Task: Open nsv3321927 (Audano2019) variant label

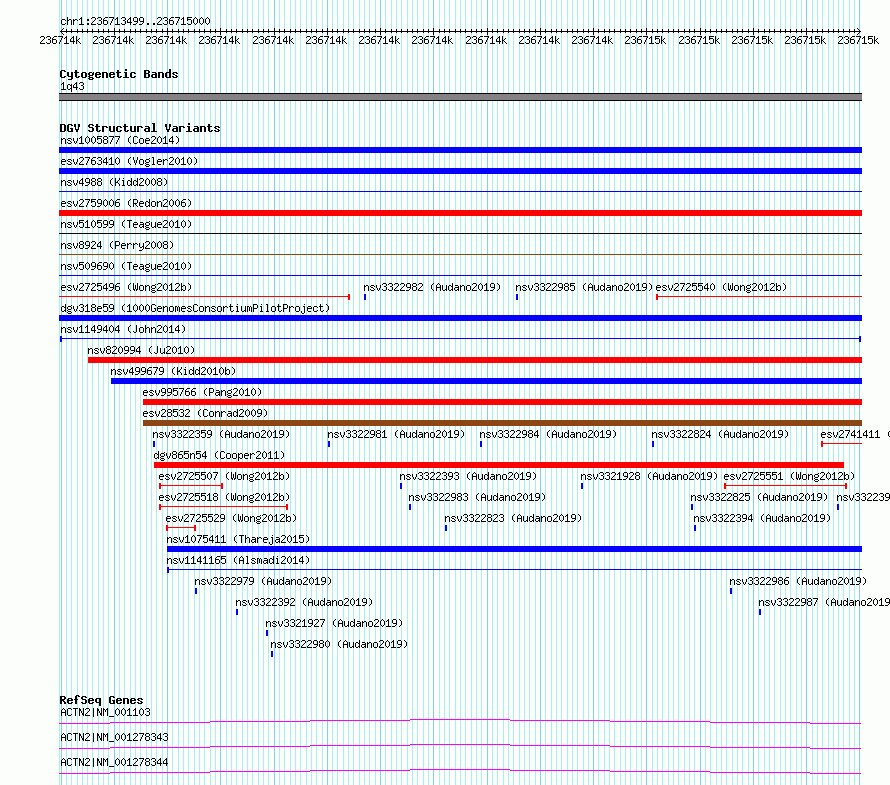Action: pyautogui.click(x=334, y=623)
